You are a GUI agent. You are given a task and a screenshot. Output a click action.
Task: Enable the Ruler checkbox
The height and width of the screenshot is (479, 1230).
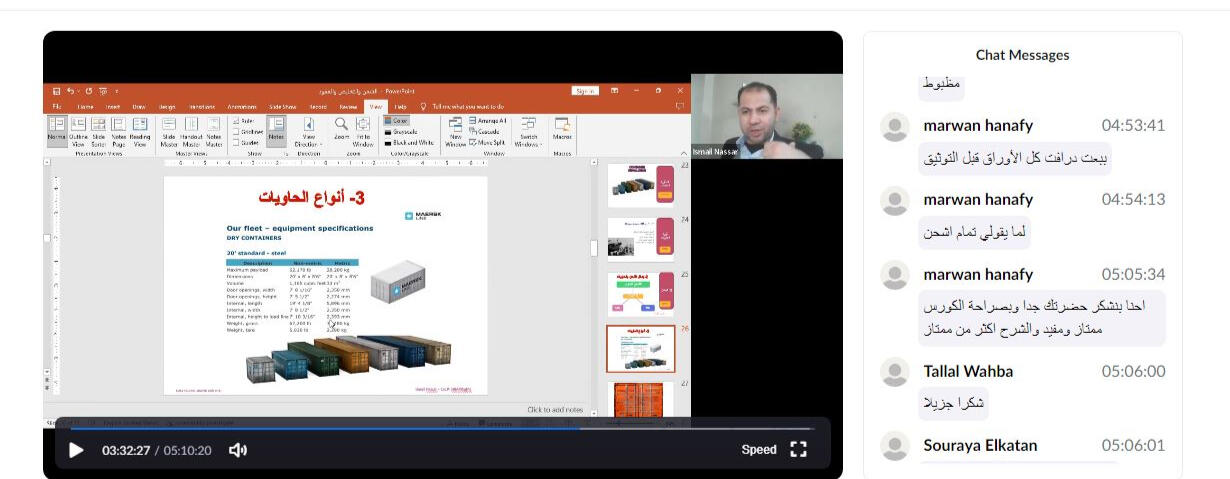(x=236, y=120)
